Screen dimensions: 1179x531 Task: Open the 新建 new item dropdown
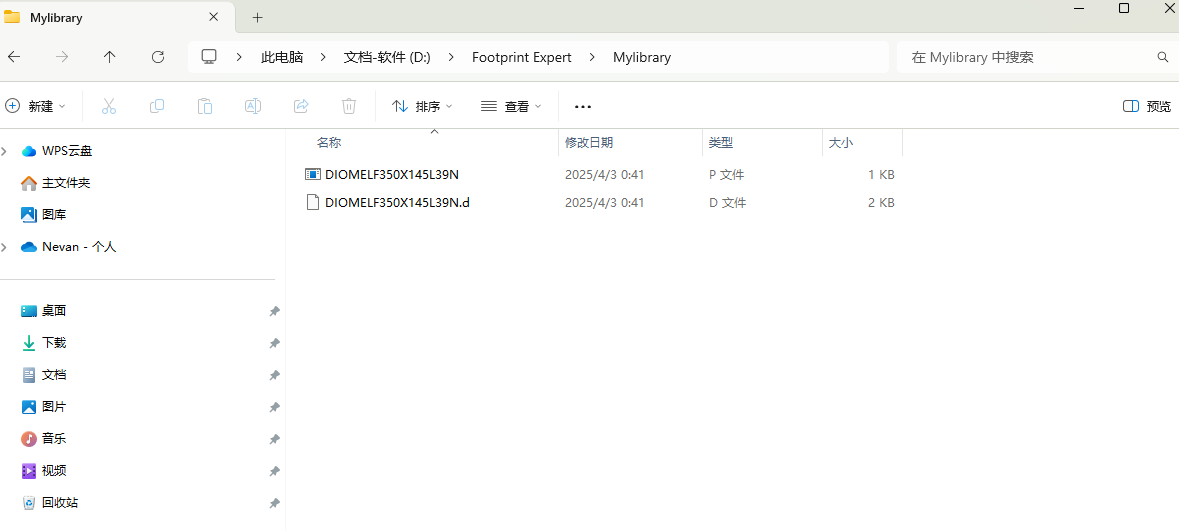point(35,106)
